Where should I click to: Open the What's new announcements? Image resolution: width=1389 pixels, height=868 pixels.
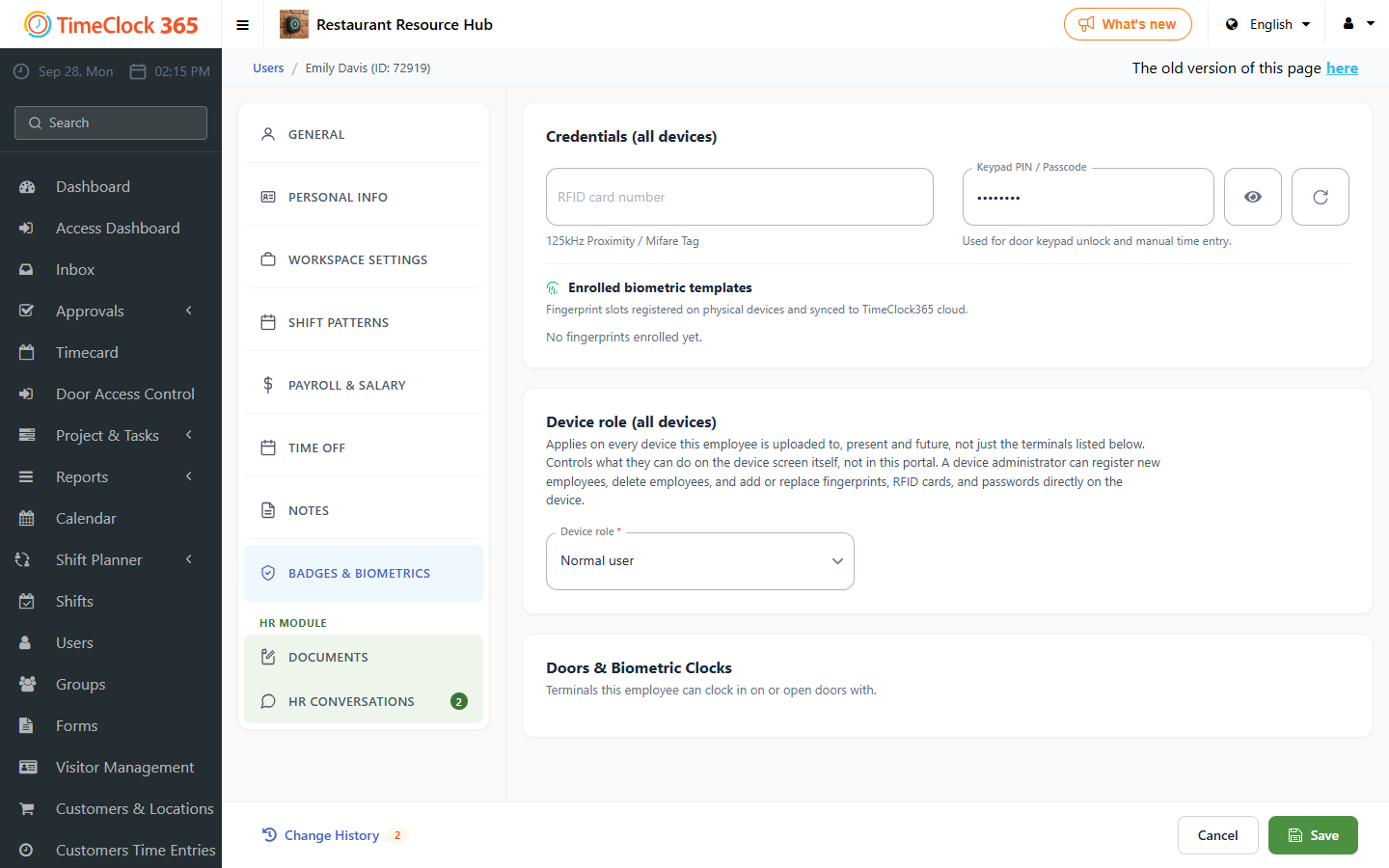coord(1128,24)
